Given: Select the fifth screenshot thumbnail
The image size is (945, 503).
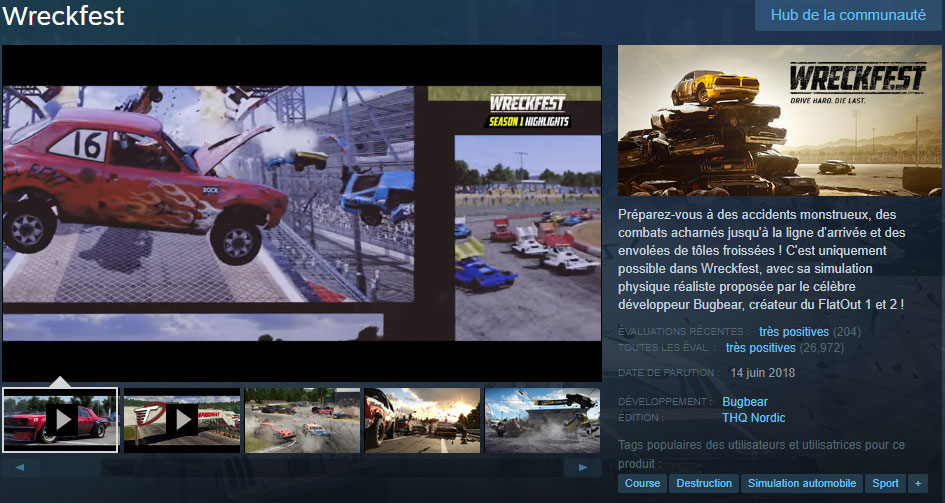Looking at the screenshot, I should coord(542,419).
